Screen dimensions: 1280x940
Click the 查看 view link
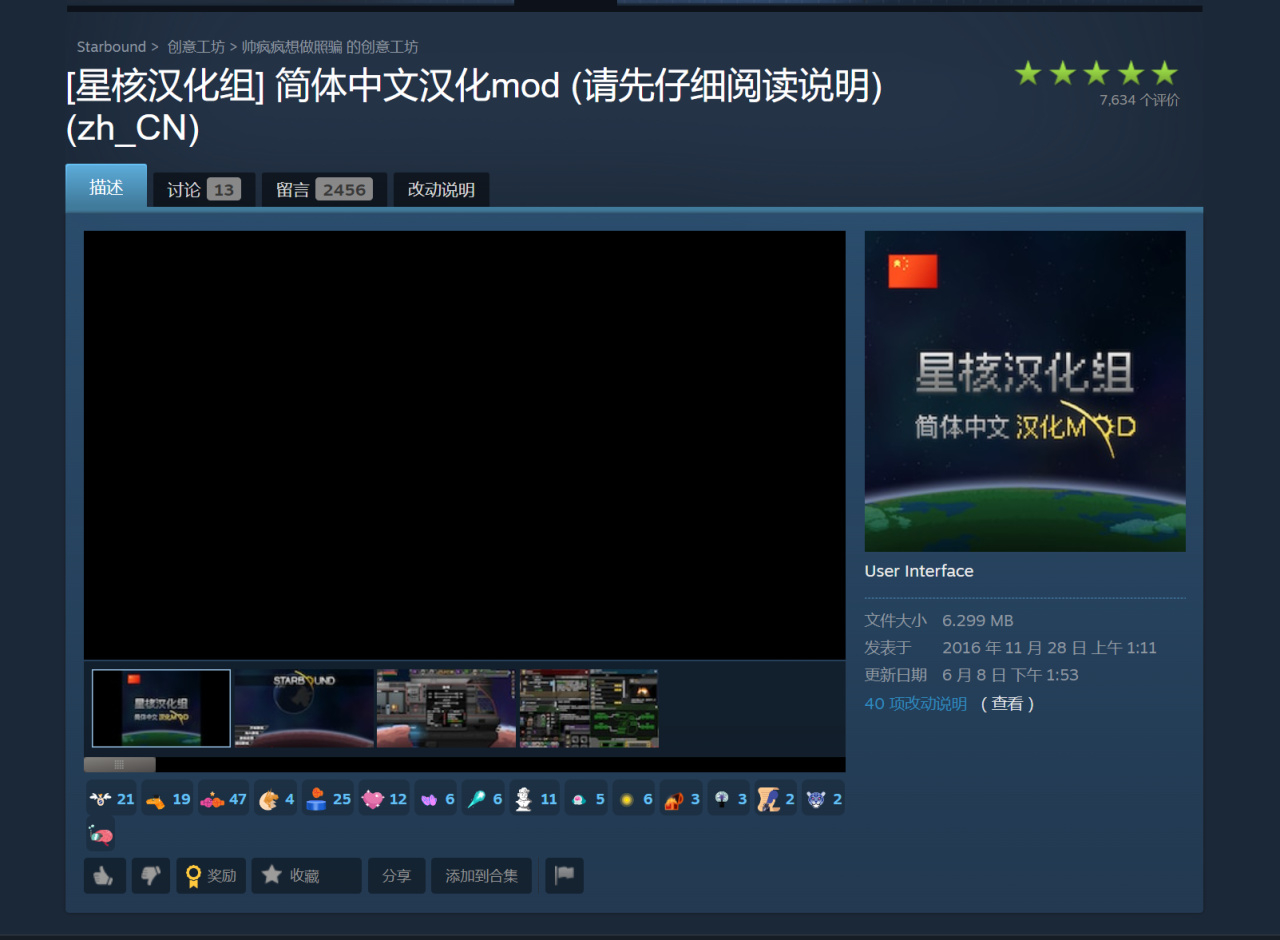point(1007,704)
